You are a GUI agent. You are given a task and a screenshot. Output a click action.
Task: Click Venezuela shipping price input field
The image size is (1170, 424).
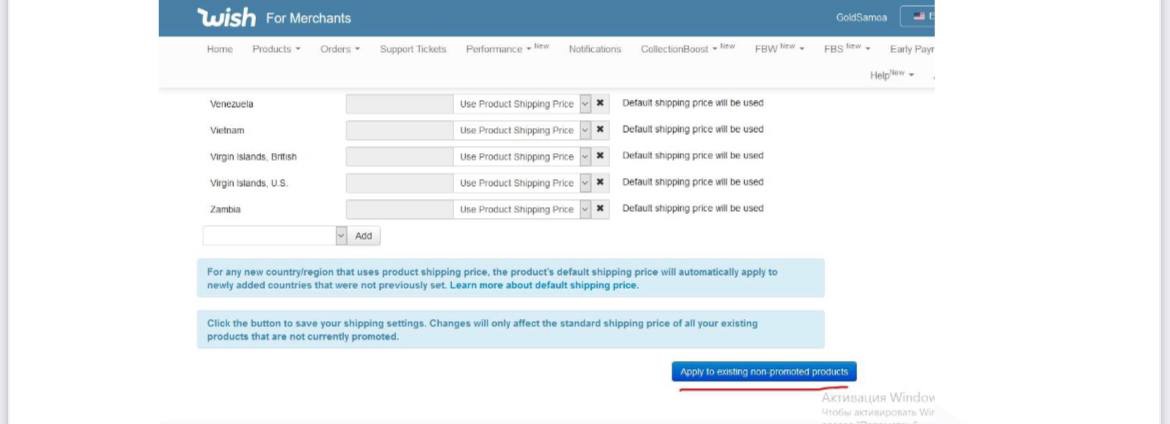(x=399, y=104)
